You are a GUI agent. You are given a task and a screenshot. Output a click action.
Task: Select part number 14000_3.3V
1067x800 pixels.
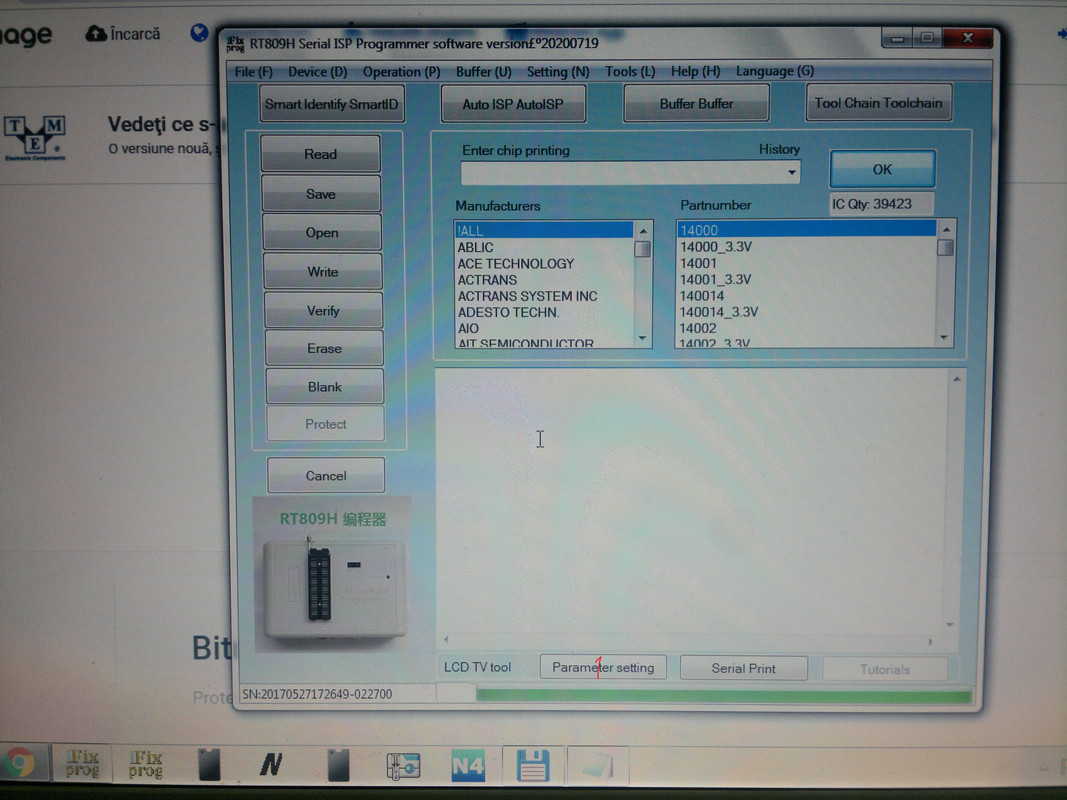(806, 246)
